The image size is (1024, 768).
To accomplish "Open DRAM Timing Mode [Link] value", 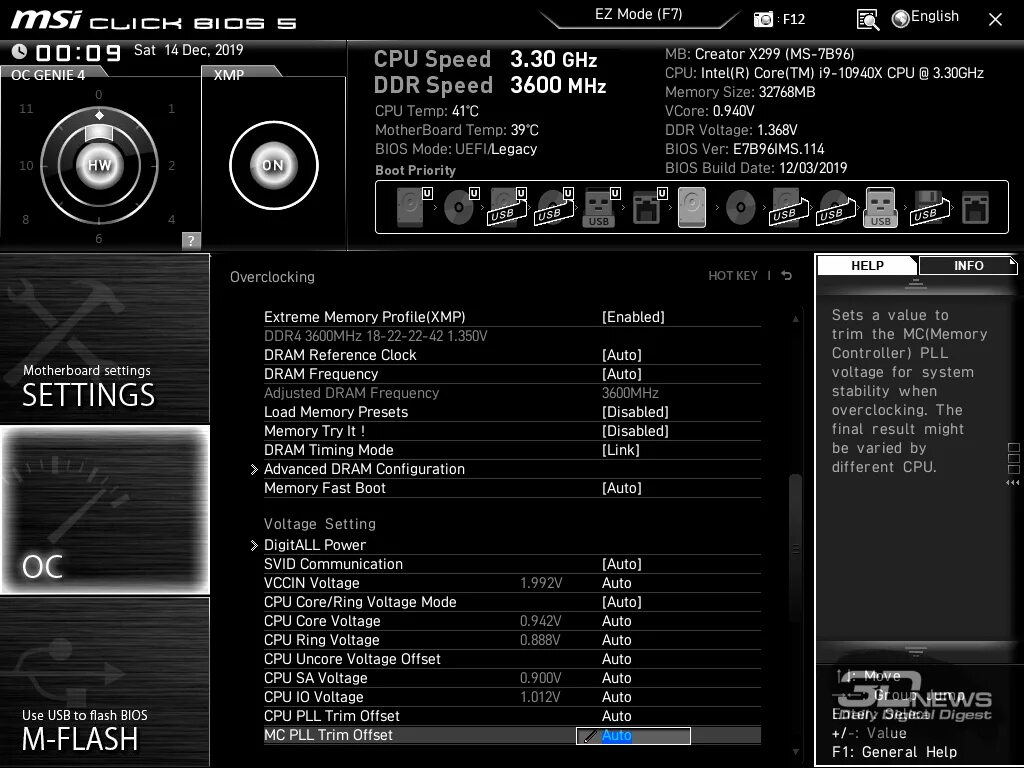I will click(620, 449).
